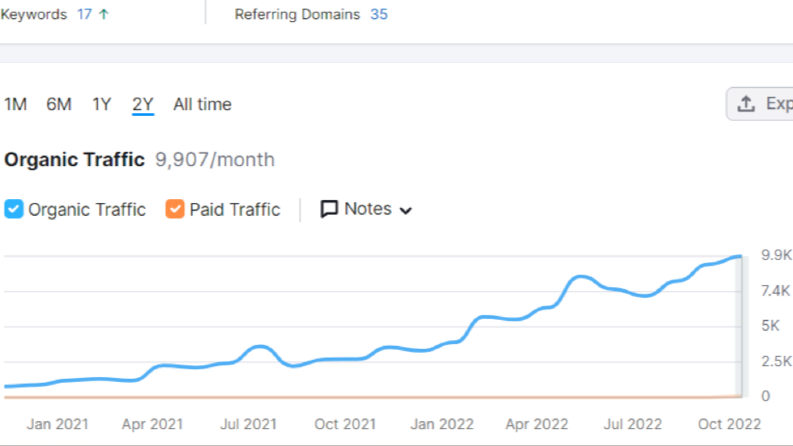Click the Keywords label
Viewport: 793px width, 446px height.
point(33,14)
